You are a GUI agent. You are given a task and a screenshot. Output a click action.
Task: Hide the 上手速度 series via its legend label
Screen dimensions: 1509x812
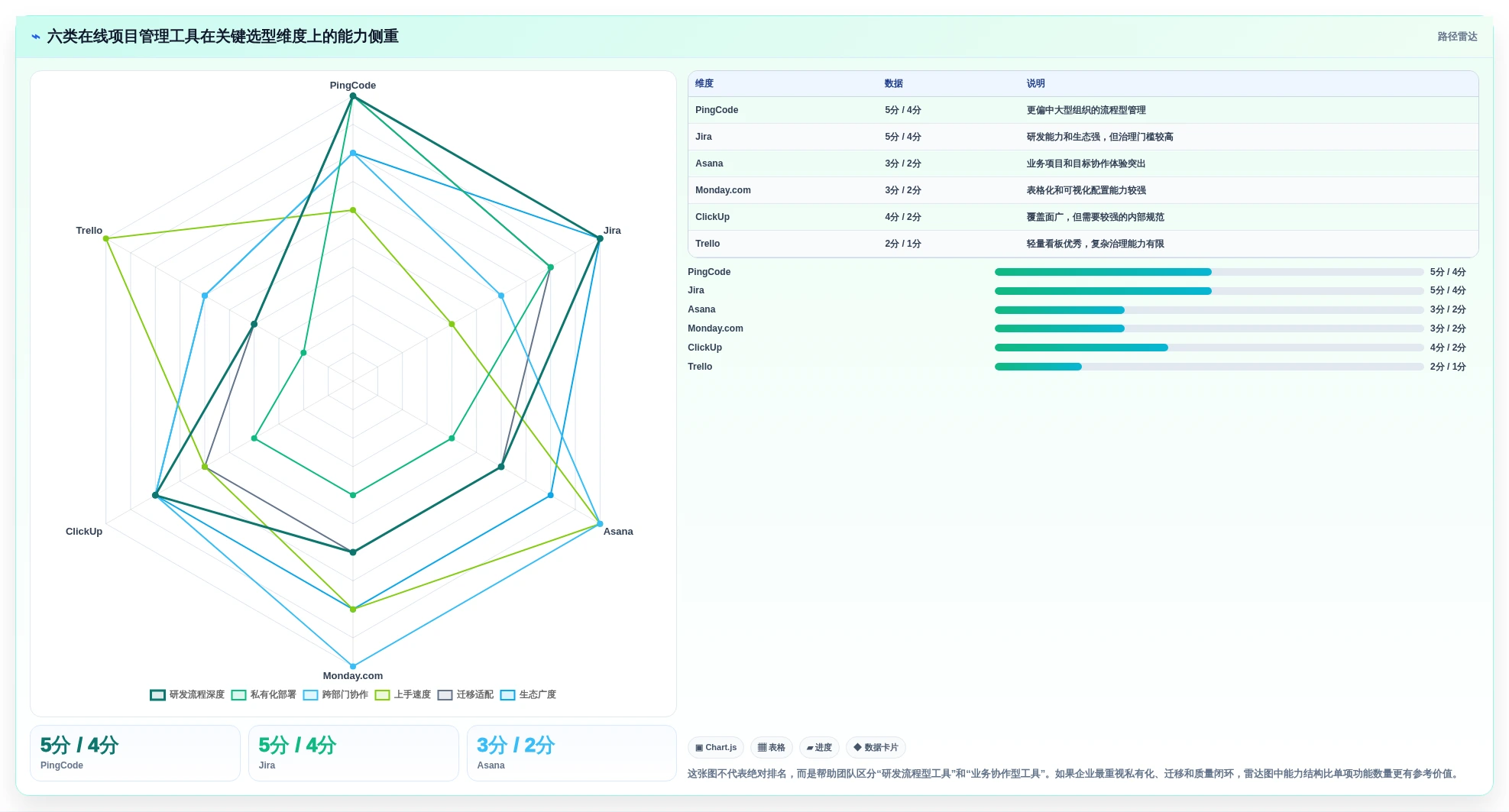pos(413,695)
